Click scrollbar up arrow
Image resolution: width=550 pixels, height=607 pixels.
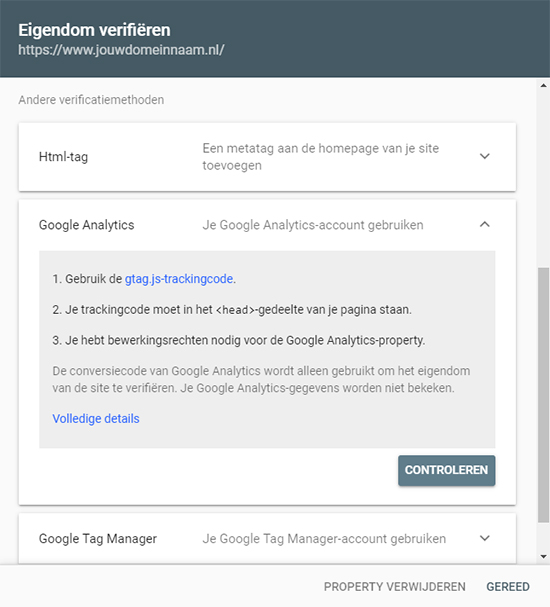pos(543,86)
